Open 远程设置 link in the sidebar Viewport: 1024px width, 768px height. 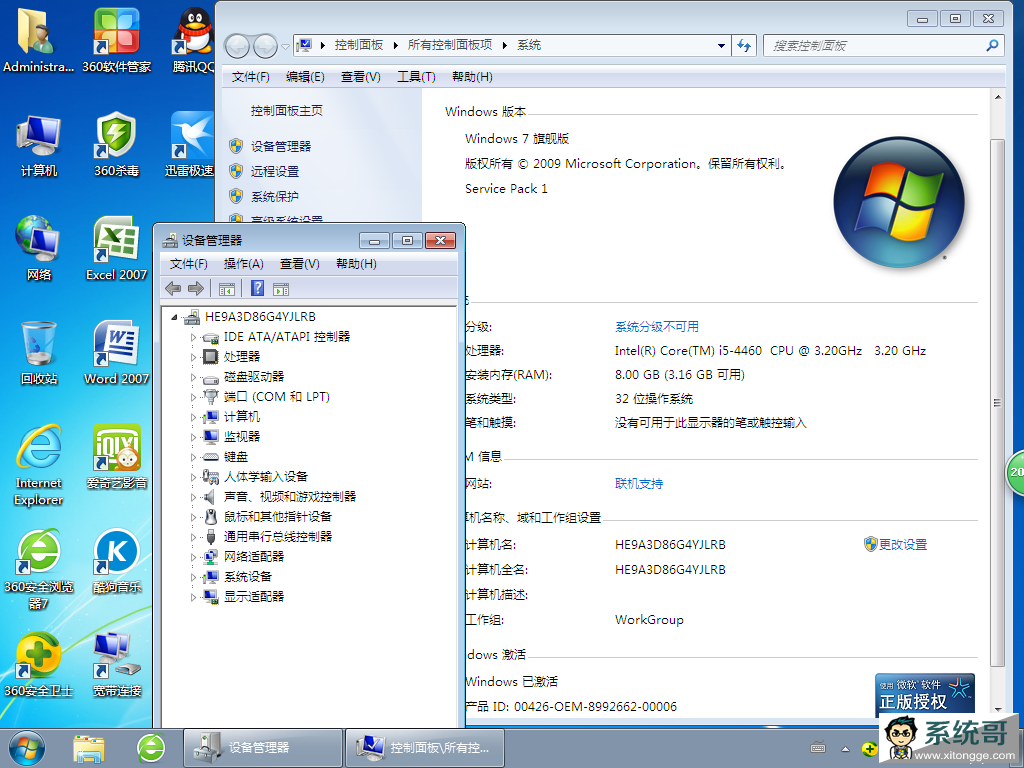pos(275,171)
